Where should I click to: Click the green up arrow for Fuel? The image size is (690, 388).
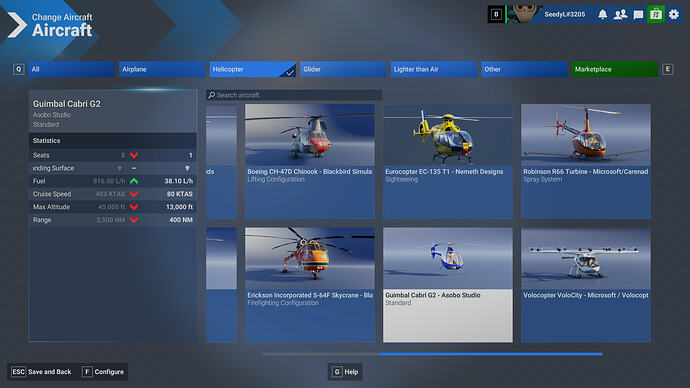134,181
